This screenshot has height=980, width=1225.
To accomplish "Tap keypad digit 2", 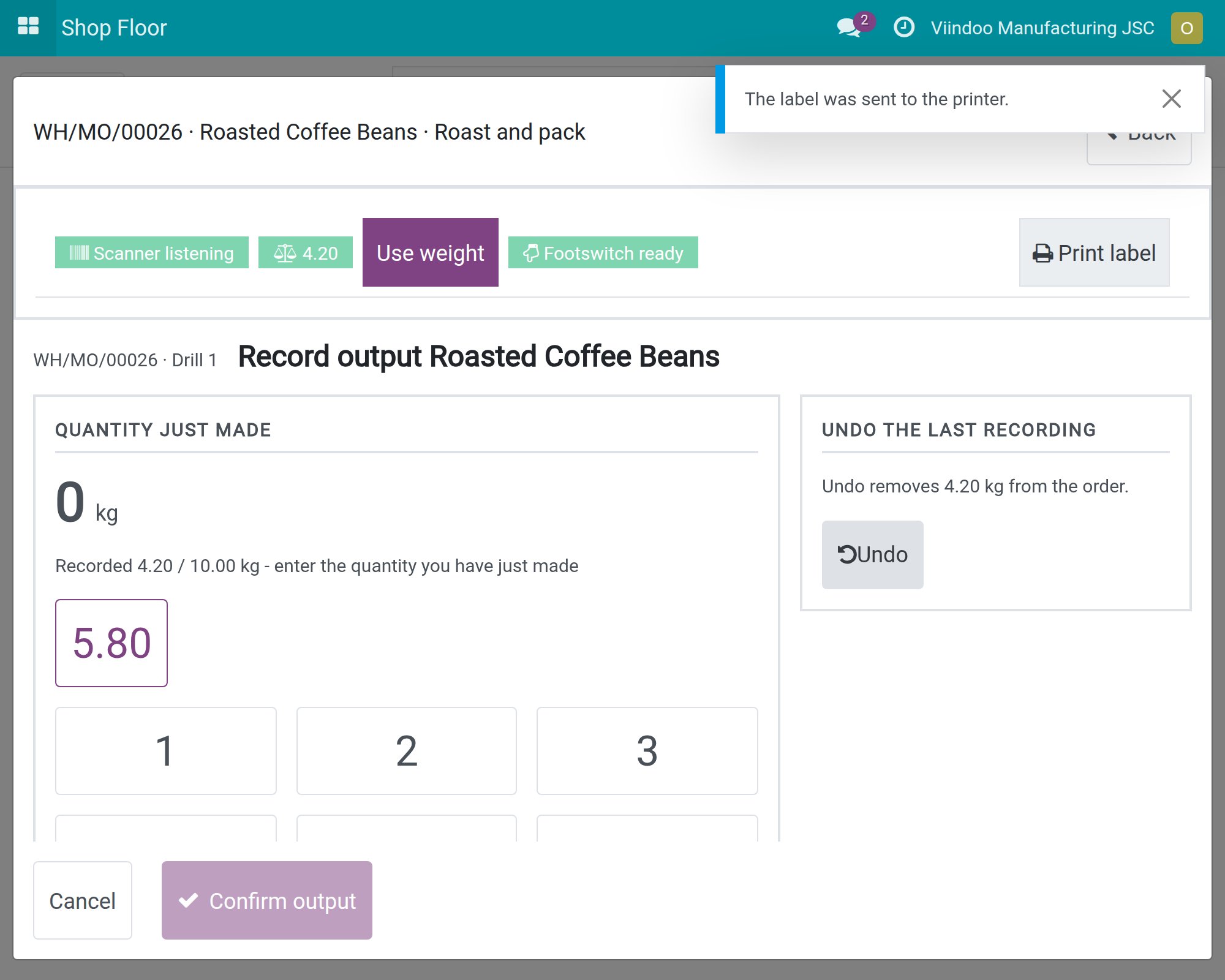I will [x=407, y=751].
